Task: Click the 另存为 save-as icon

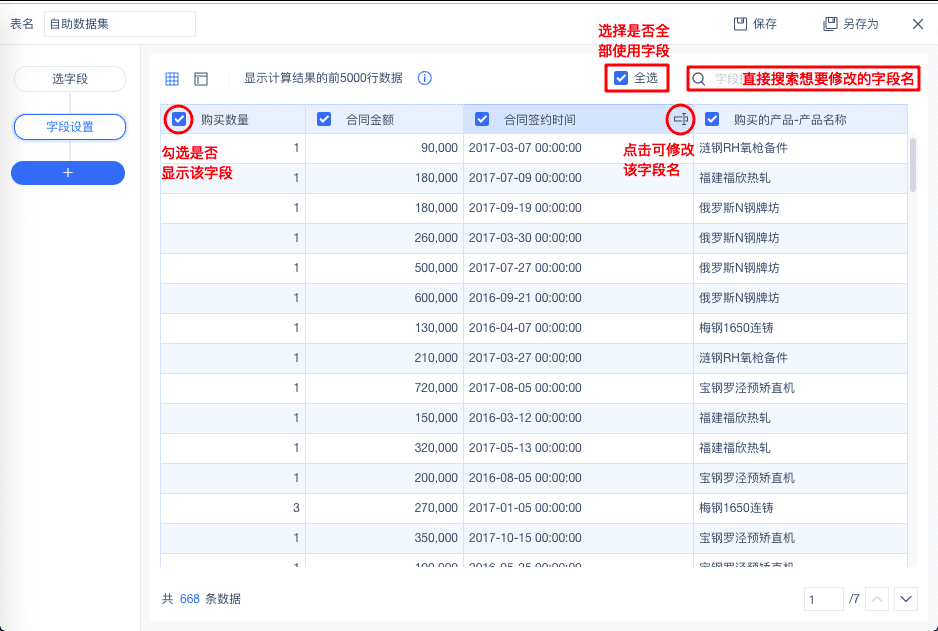Action: [830, 24]
